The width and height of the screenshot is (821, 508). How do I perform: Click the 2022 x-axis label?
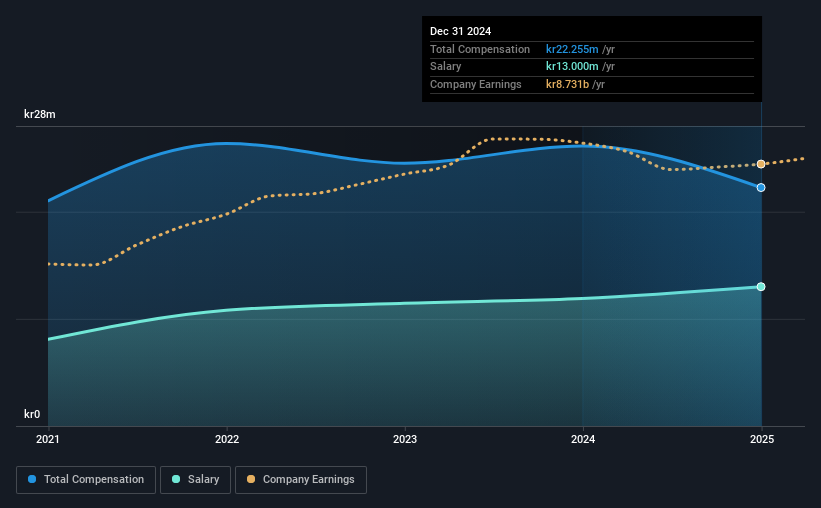pyautogui.click(x=227, y=439)
